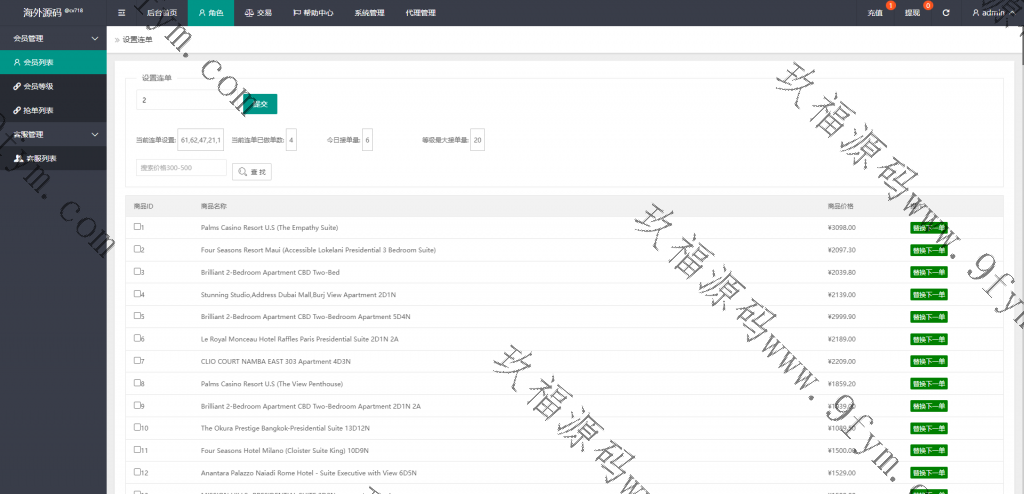This screenshot has height=494, width=1024.
Task: Open 客服列表 users-icon sidebar item
Action: pos(40,158)
